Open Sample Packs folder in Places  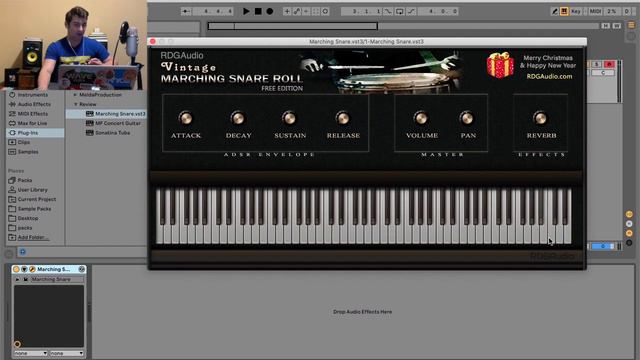pos(34,209)
